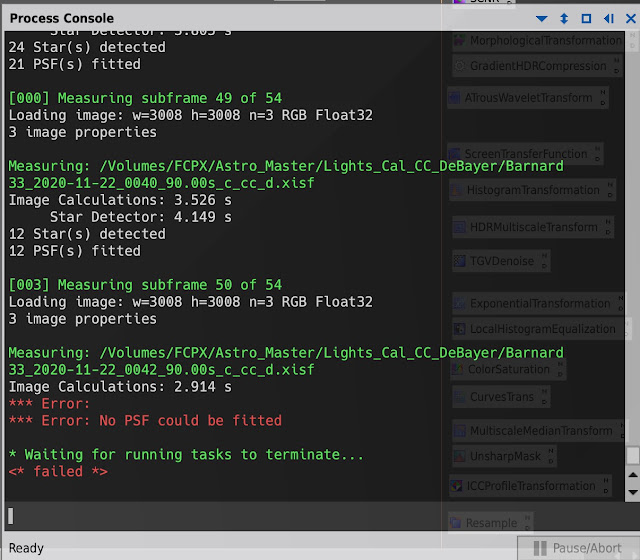Close the Process Console panel
Screen dimensions: 640x560
tap(631, 18)
